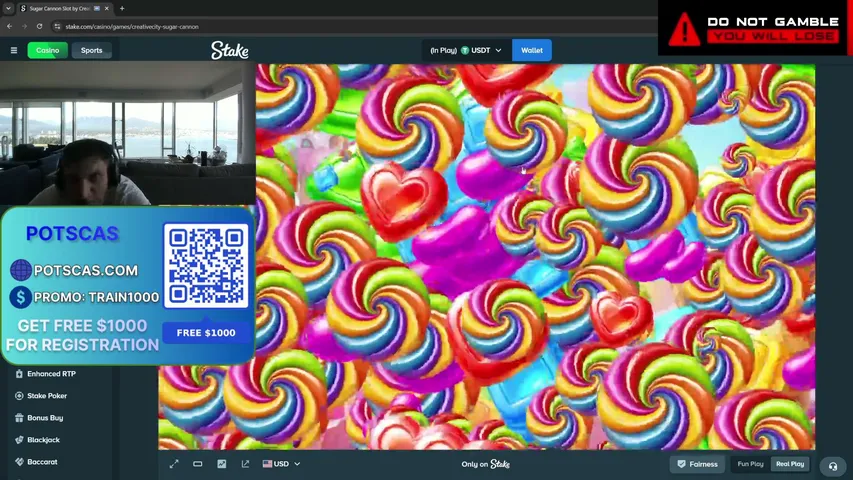This screenshot has width=853, height=480.
Task: Open the Fairness dialog
Action: click(x=697, y=464)
